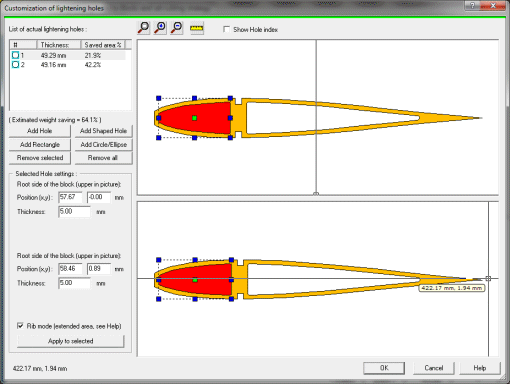The height and width of the screenshot is (384, 510).
Task: Click the lower Position x field showing 58.46
Action: [x=70, y=269]
